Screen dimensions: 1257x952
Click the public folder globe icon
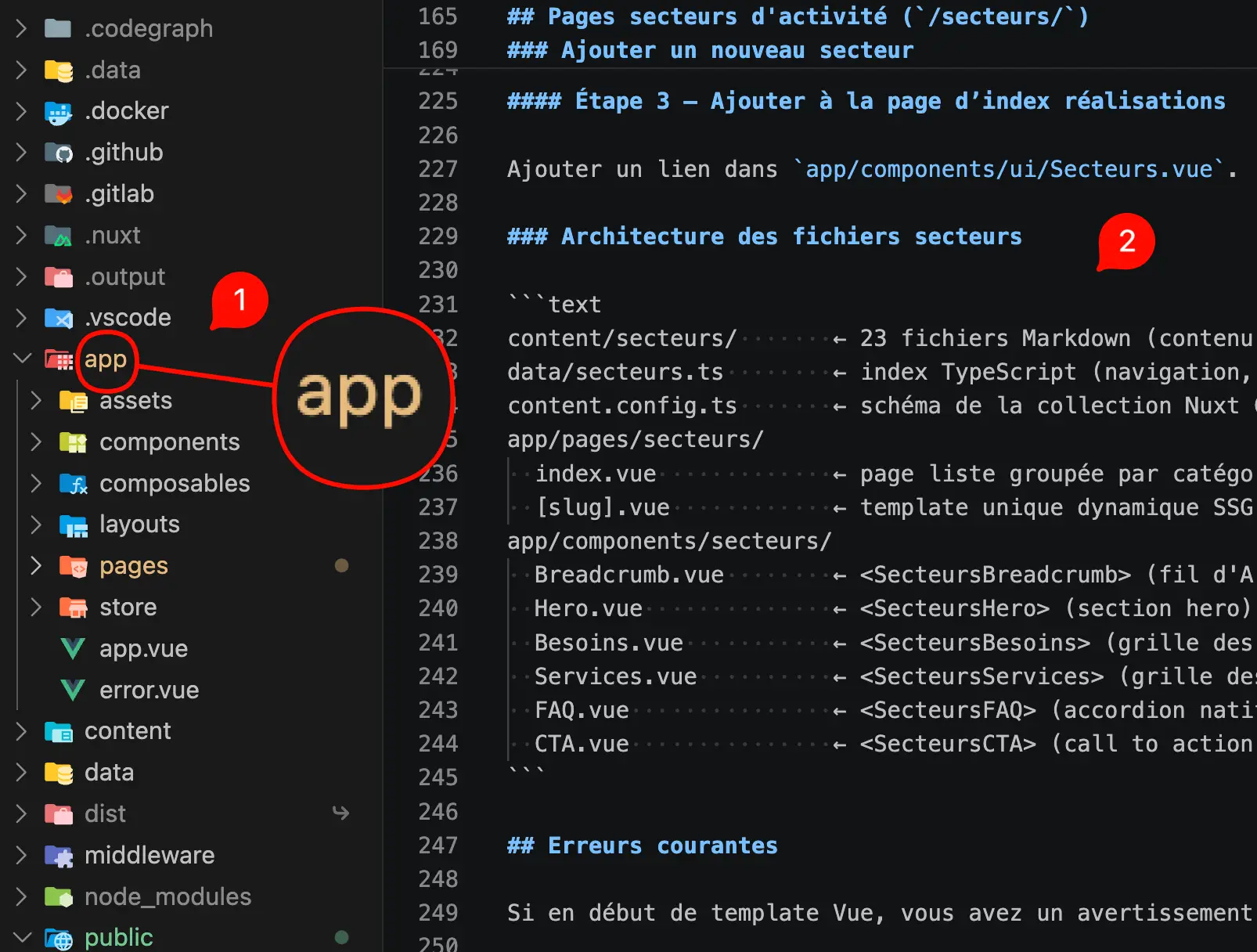[x=59, y=938]
